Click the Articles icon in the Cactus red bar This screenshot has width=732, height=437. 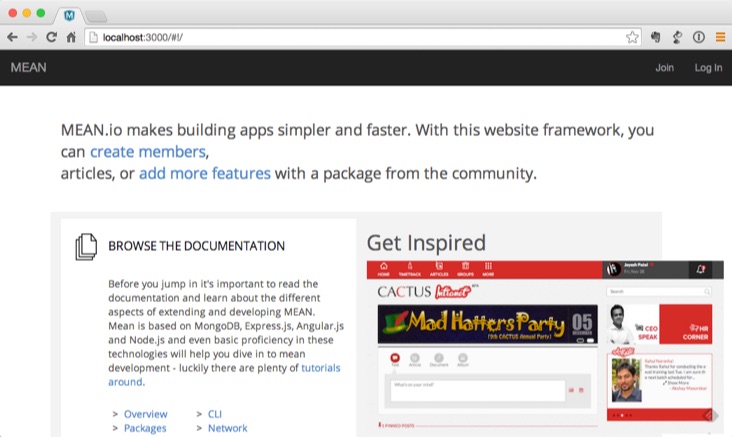pyautogui.click(x=439, y=269)
